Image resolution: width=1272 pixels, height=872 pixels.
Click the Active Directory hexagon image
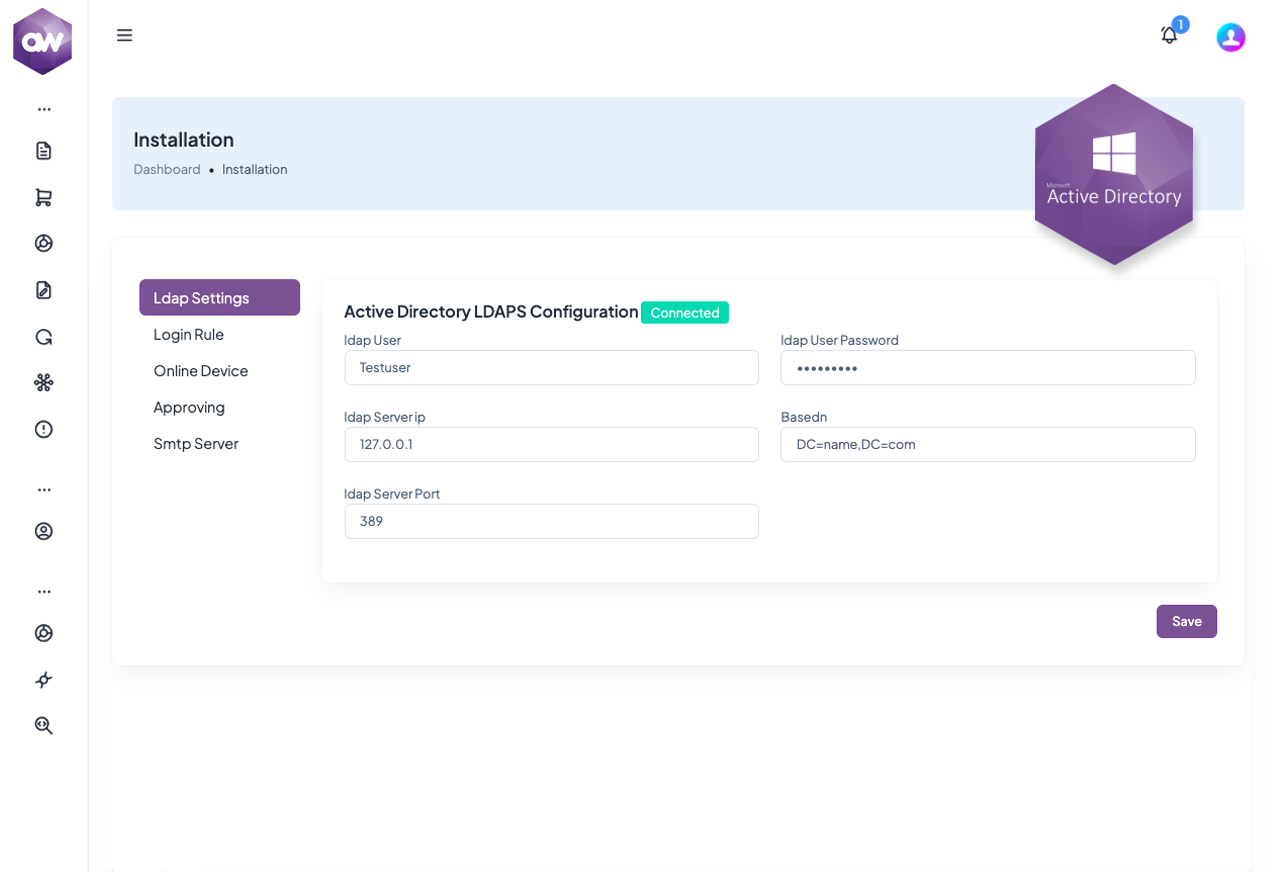coord(1114,174)
